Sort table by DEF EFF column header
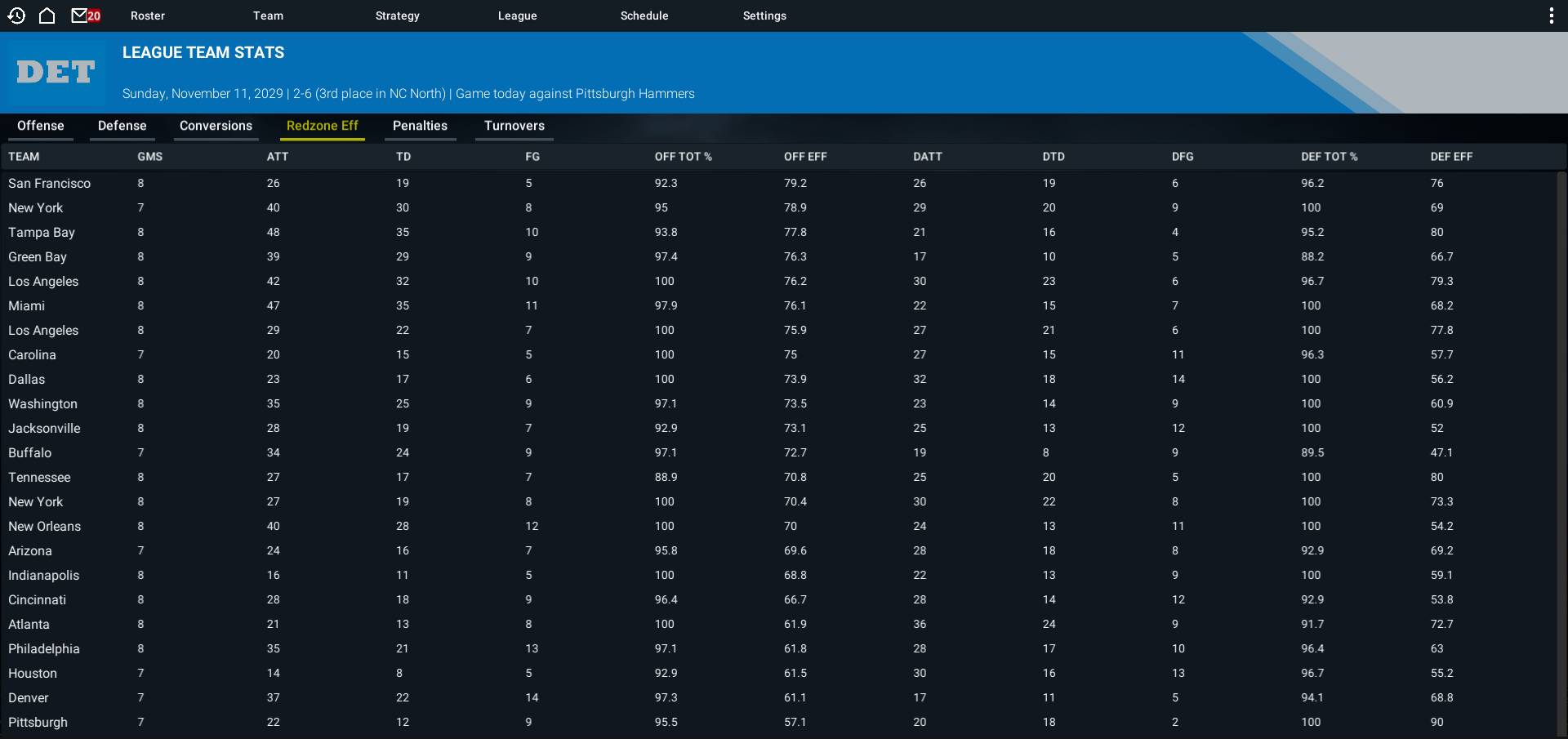The height and width of the screenshot is (739, 1568). coord(1451,157)
